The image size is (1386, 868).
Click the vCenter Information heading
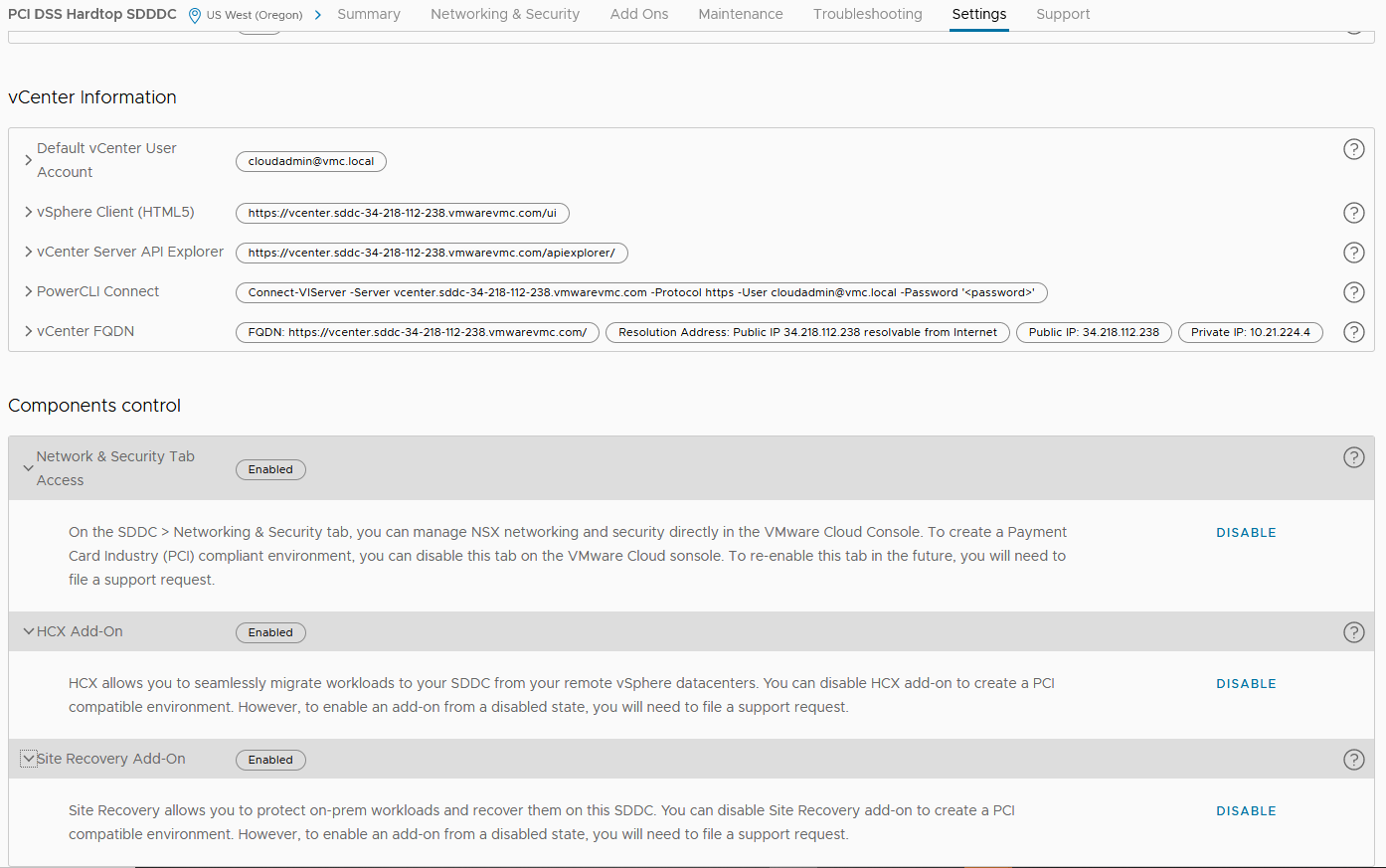coord(92,97)
